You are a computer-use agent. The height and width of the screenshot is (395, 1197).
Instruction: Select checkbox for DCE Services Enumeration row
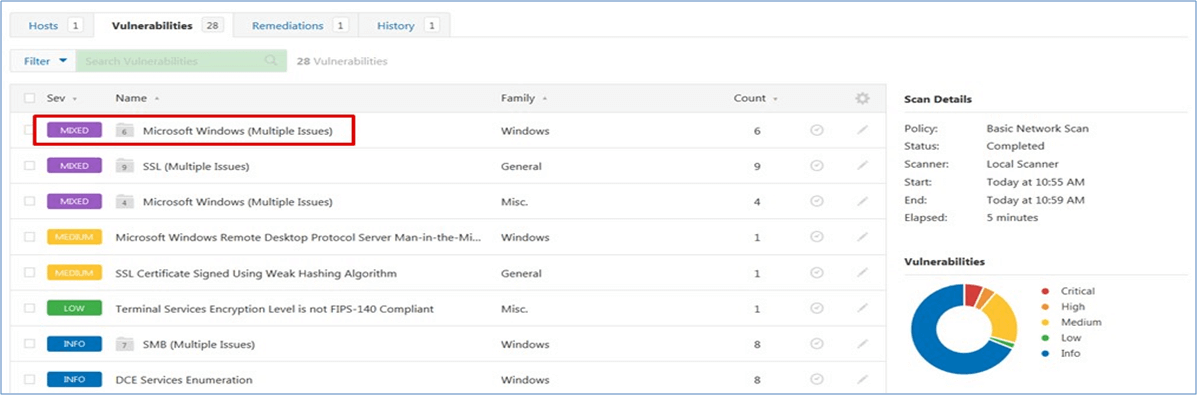click(30, 380)
